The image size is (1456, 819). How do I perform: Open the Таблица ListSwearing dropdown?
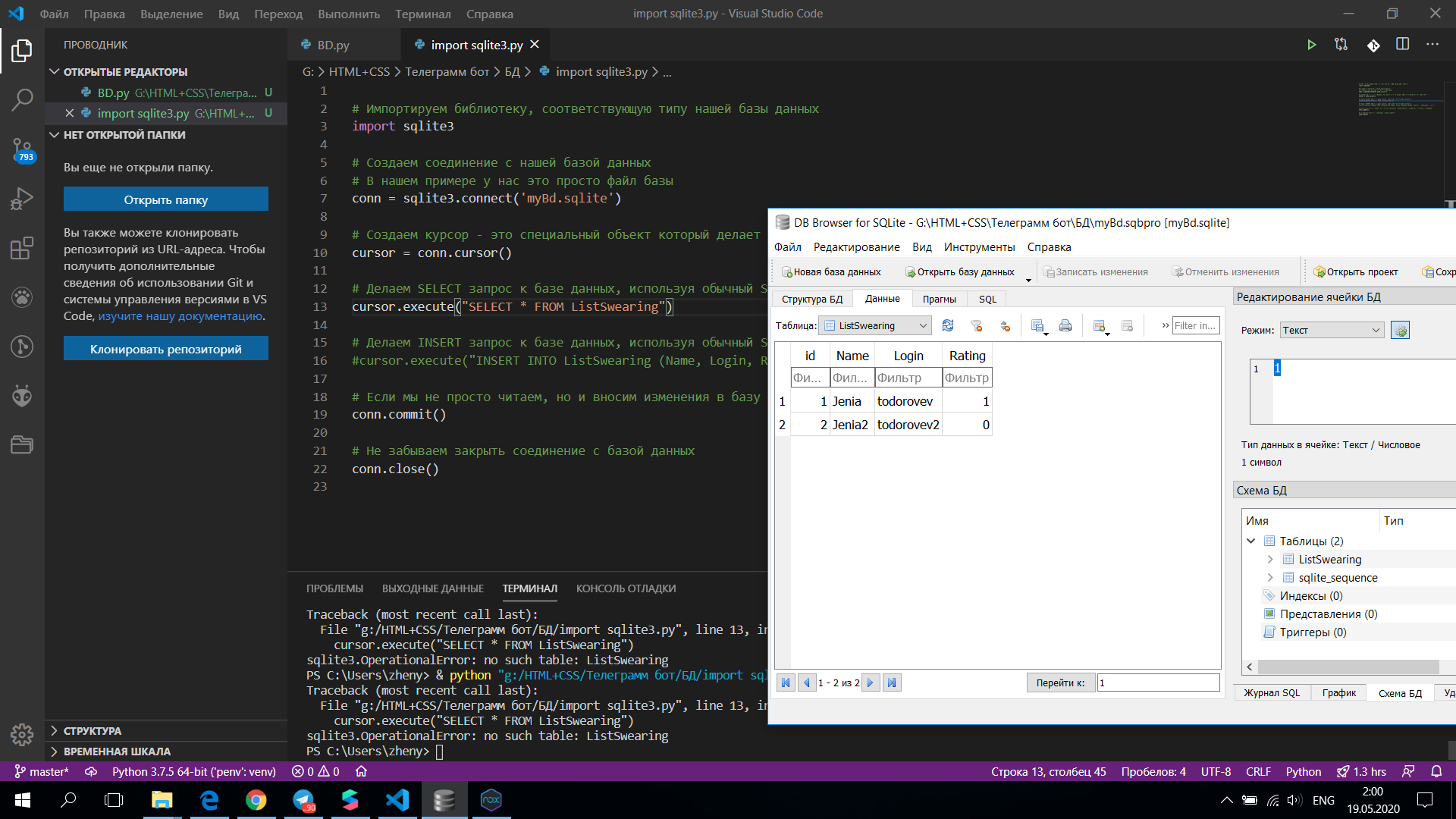(876, 325)
